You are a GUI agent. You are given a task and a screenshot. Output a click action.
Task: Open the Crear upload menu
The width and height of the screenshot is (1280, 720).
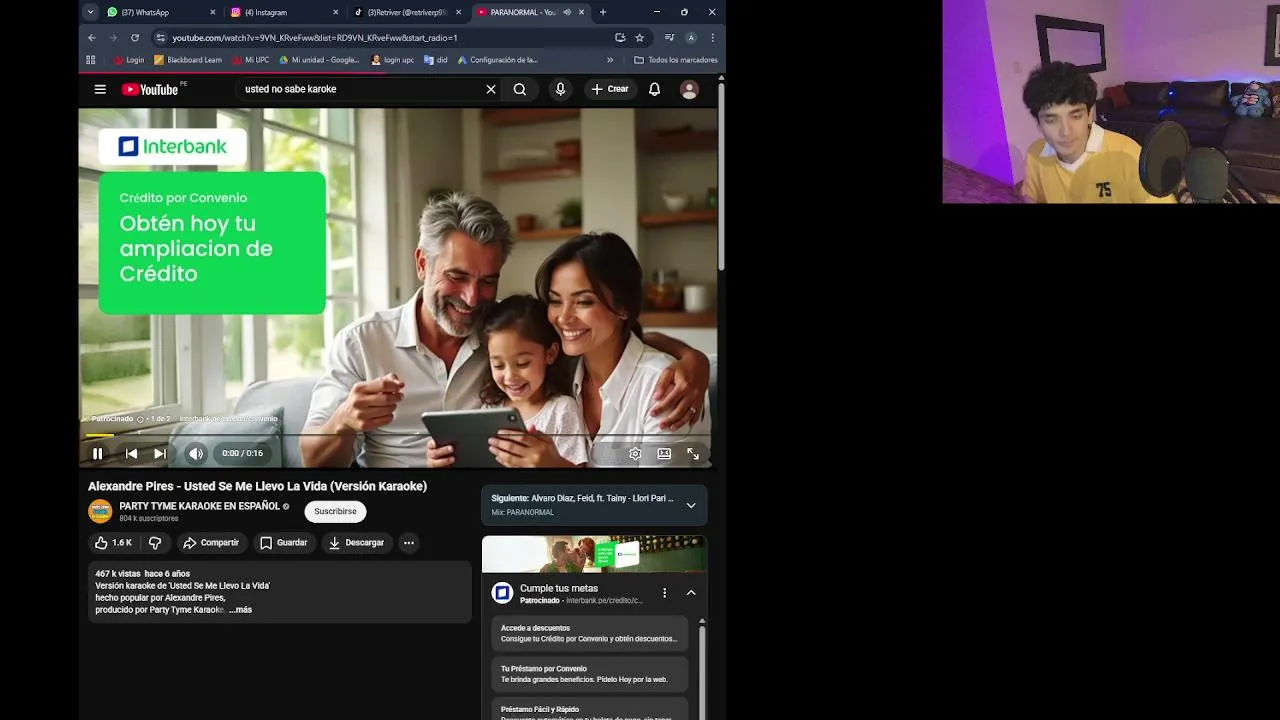coord(610,89)
